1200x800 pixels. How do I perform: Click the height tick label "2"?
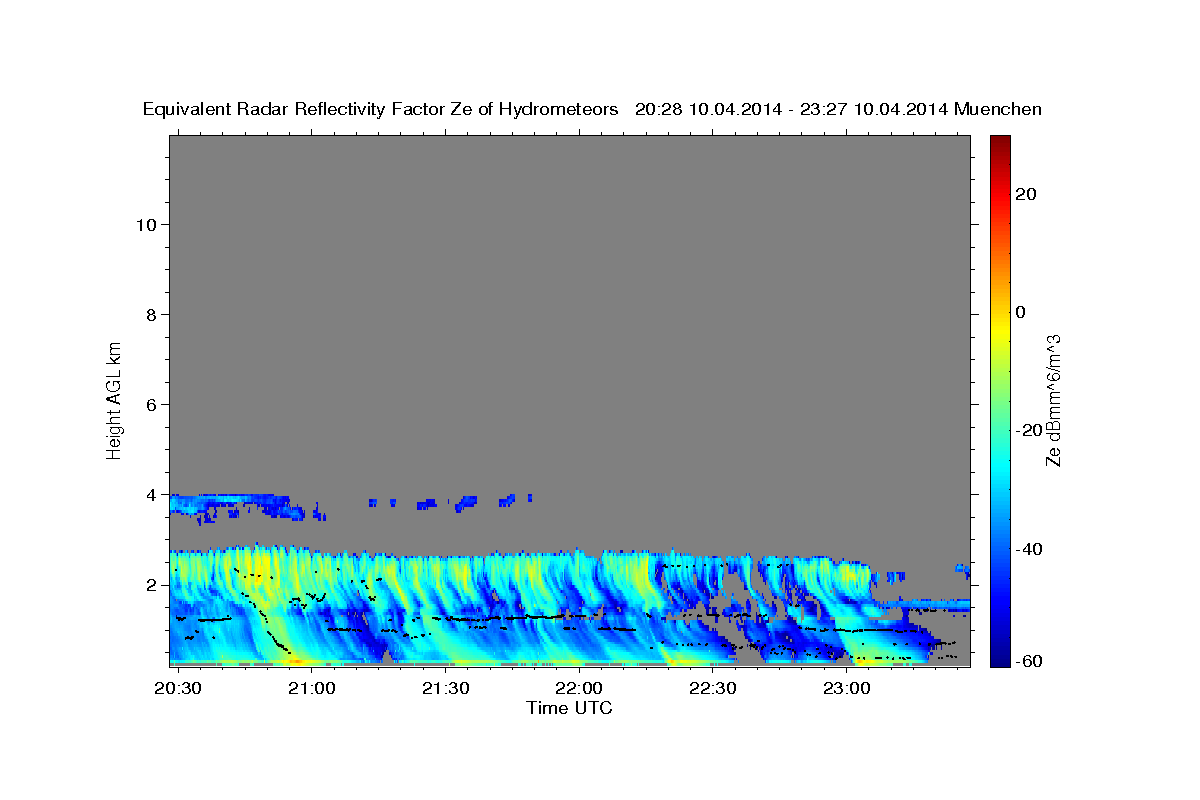[150, 585]
